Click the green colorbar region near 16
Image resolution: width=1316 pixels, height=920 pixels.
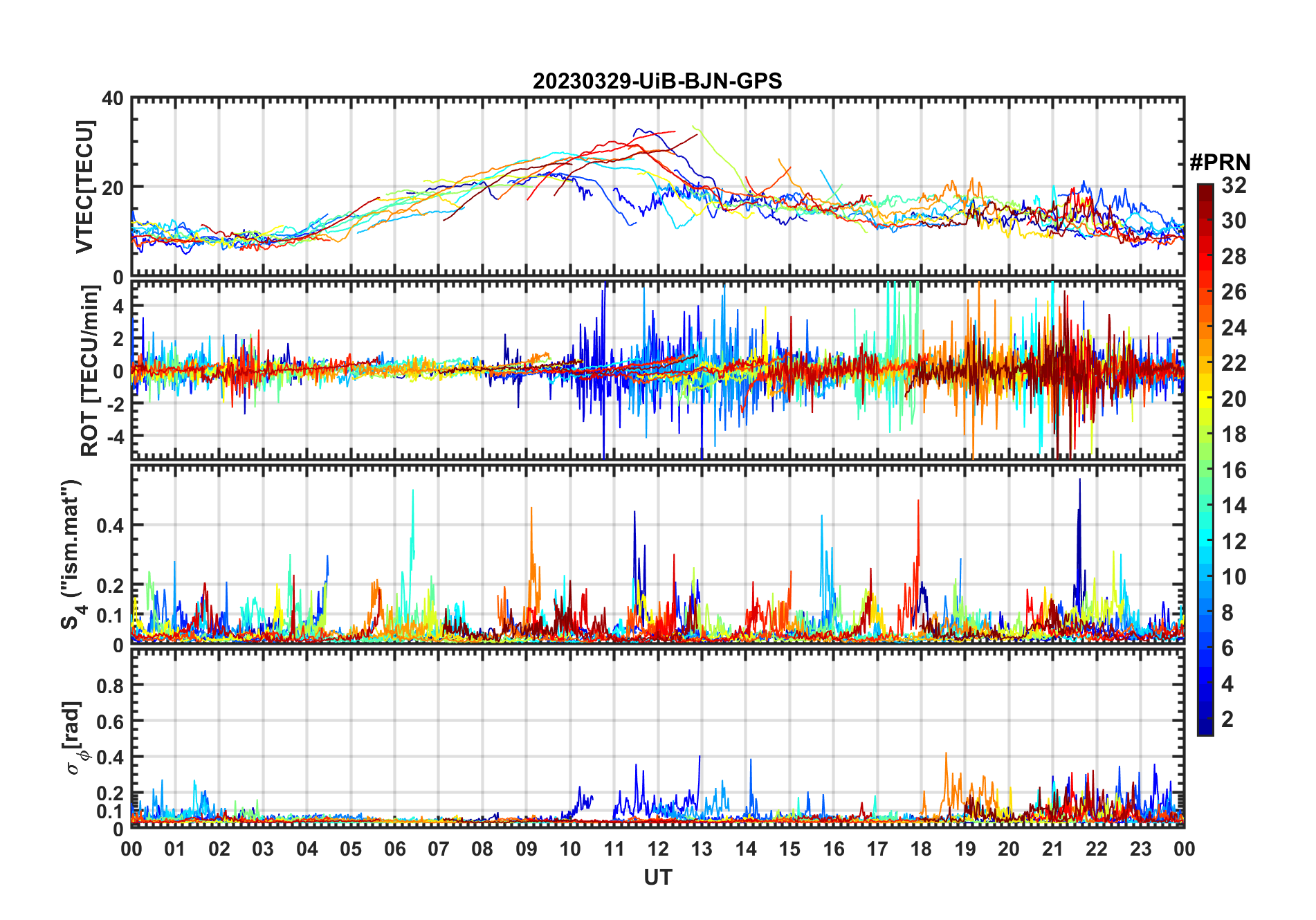(1205, 470)
